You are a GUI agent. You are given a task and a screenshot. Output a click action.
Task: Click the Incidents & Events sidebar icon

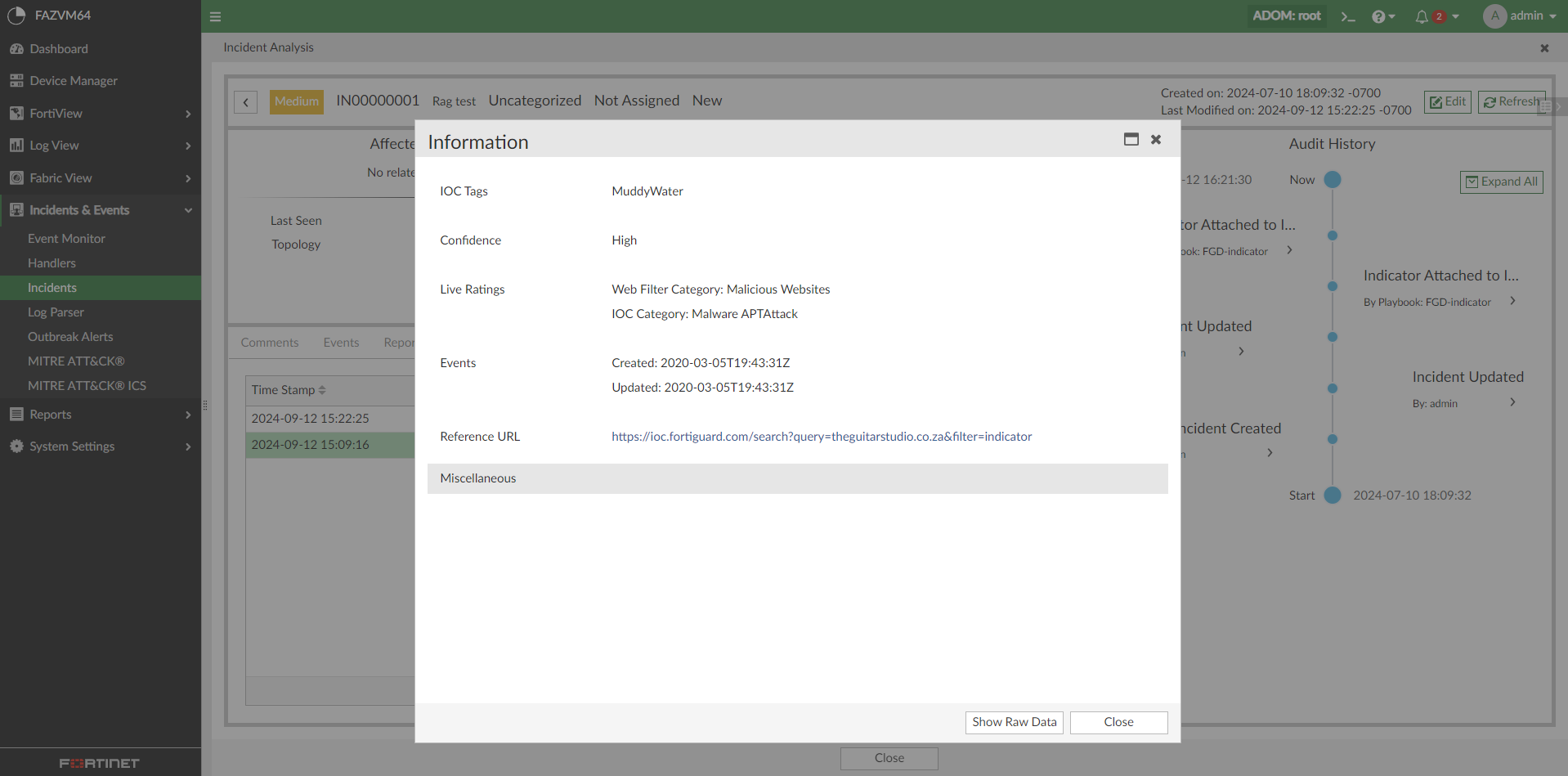(x=16, y=210)
